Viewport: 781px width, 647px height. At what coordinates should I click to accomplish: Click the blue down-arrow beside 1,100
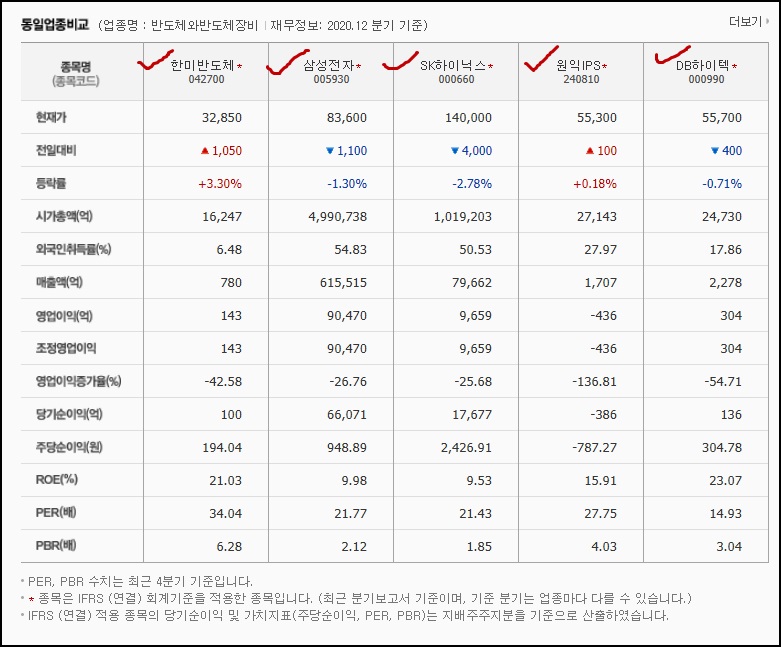(330, 150)
